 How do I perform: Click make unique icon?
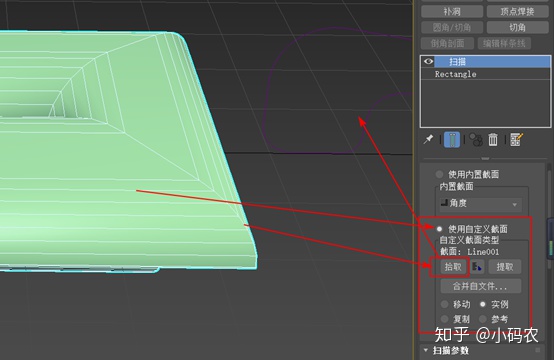coord(476,140)
